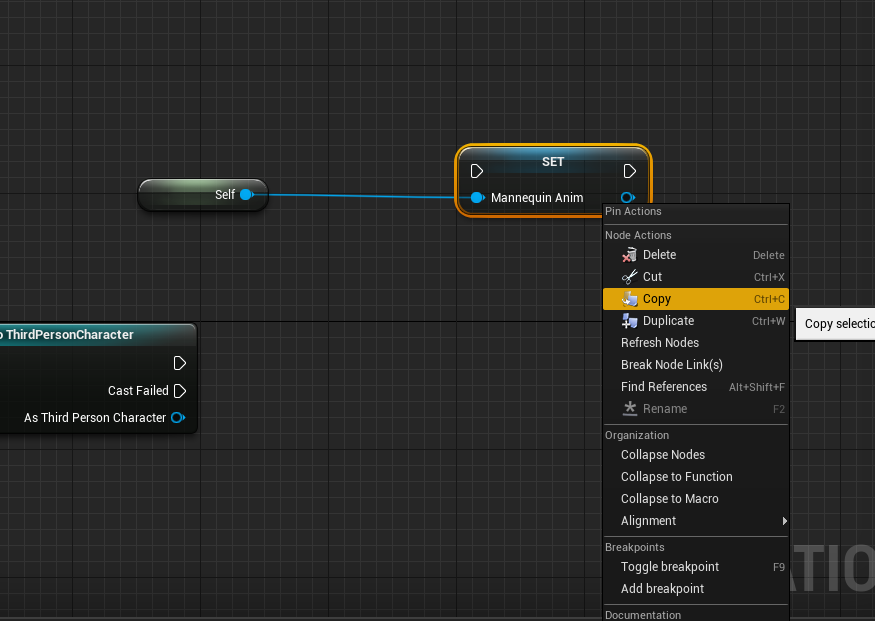Click the Self node output pin

[x=247, y=195]
